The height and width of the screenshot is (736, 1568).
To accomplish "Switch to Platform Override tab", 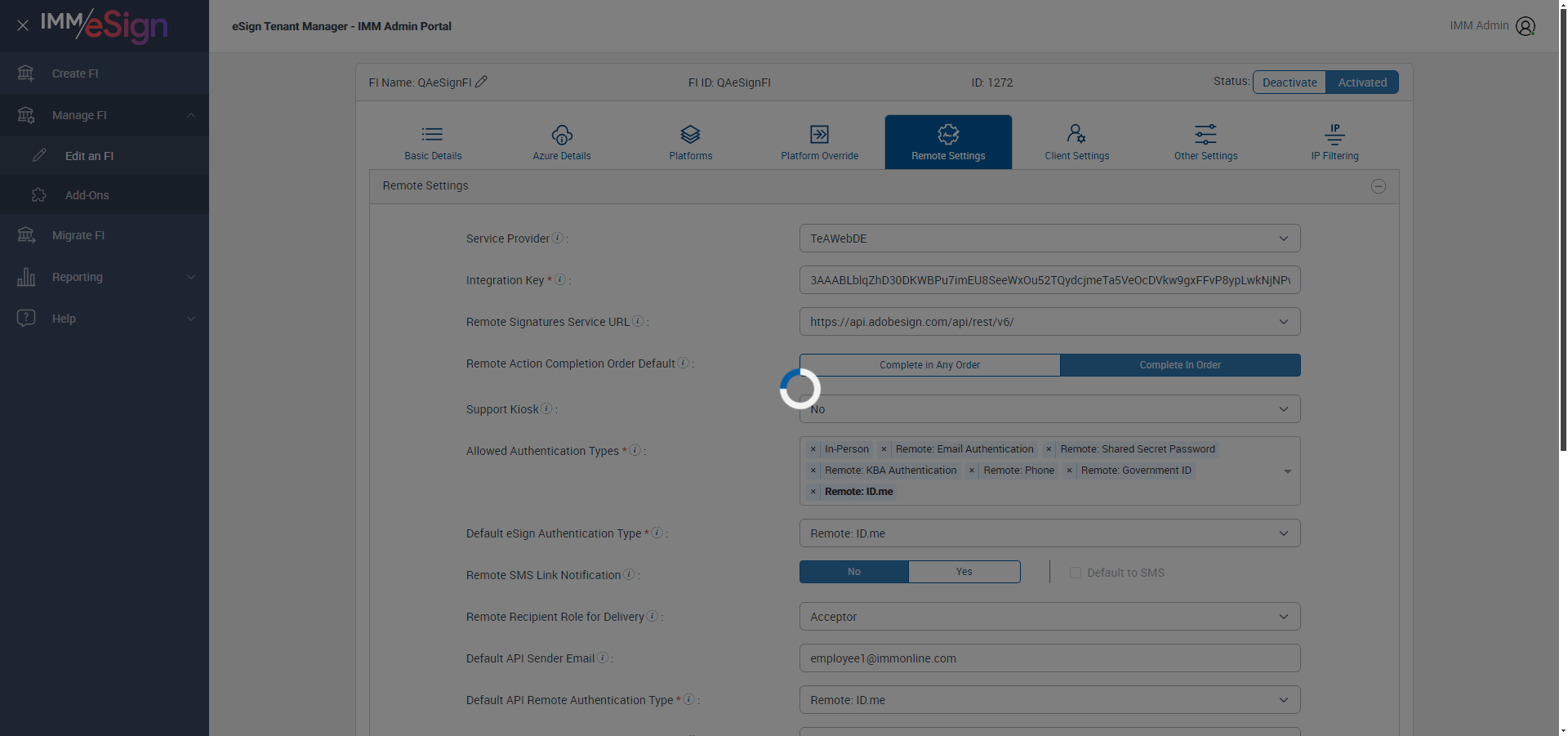I will pos(819,142).
